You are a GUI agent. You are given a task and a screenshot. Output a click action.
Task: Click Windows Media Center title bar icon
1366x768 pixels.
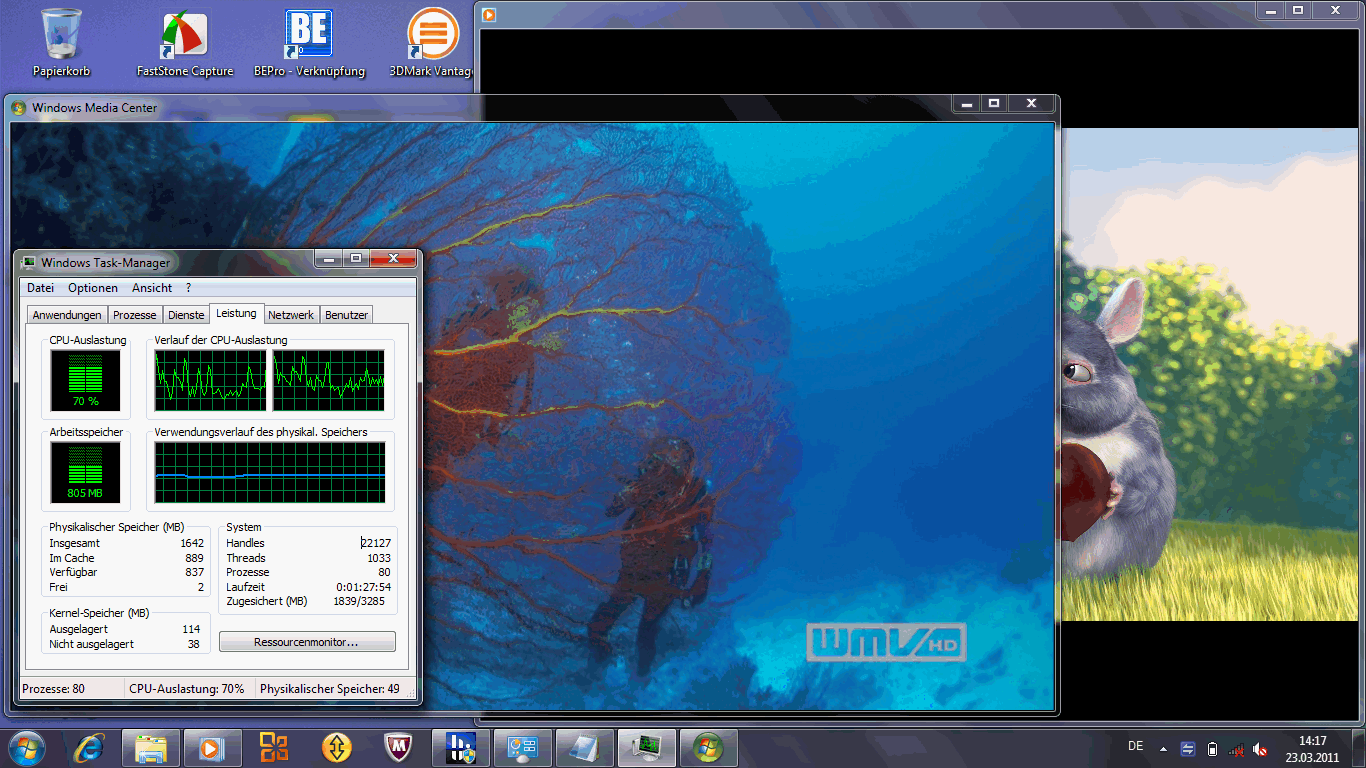tap(19, 108)
